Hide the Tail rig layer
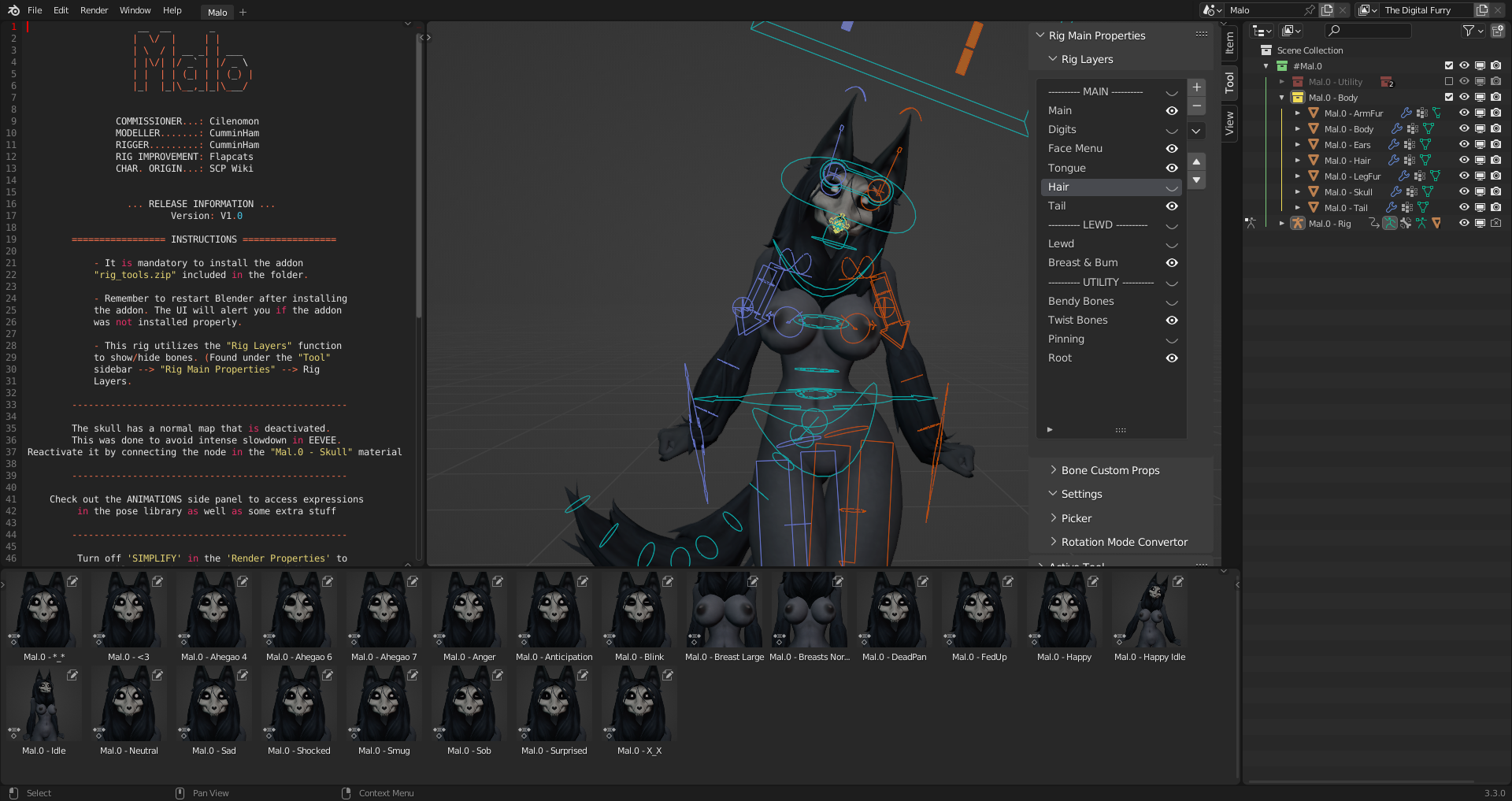 pyautogui.click(x=1172, y=206)
